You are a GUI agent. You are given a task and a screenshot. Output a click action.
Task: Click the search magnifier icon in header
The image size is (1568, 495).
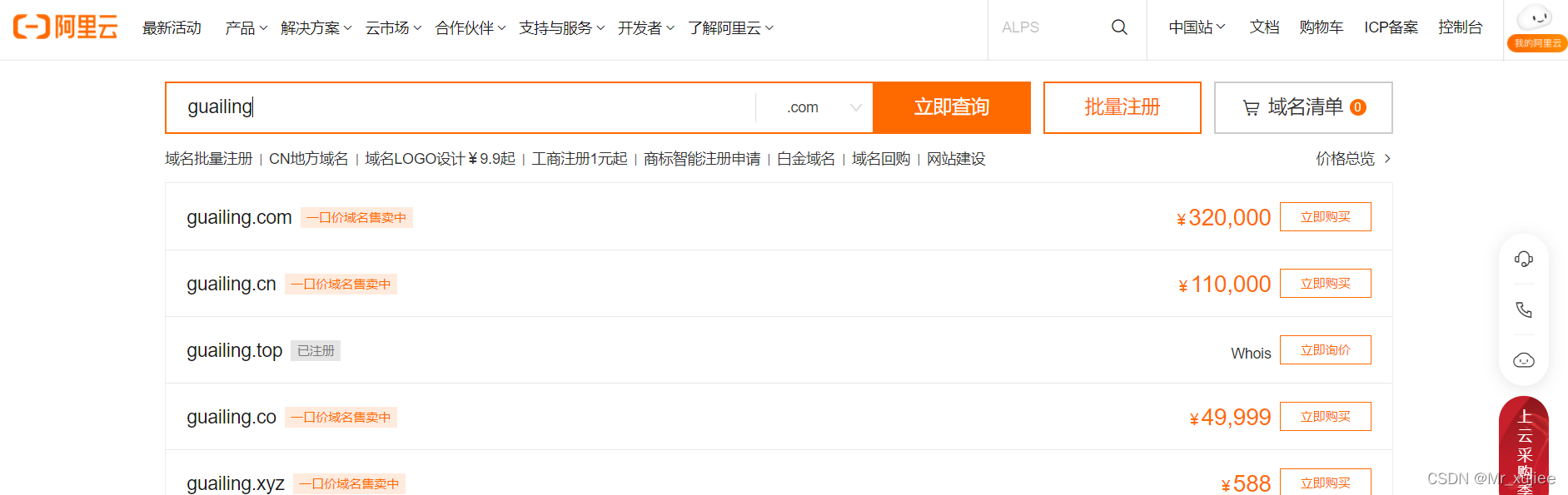pyautogui.click(x=1119, y=27)
